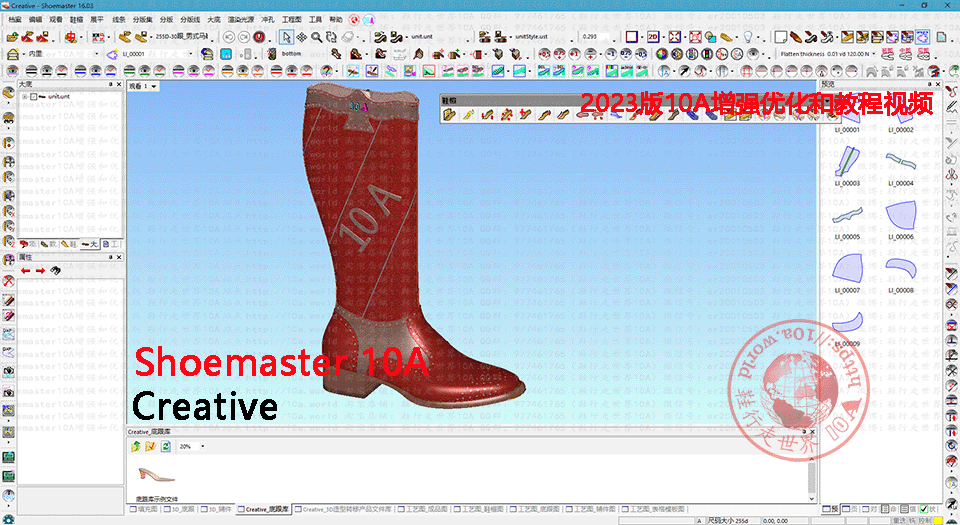Click the yellow status indicator square
This screenshot has width=960, height=525.
937,521
